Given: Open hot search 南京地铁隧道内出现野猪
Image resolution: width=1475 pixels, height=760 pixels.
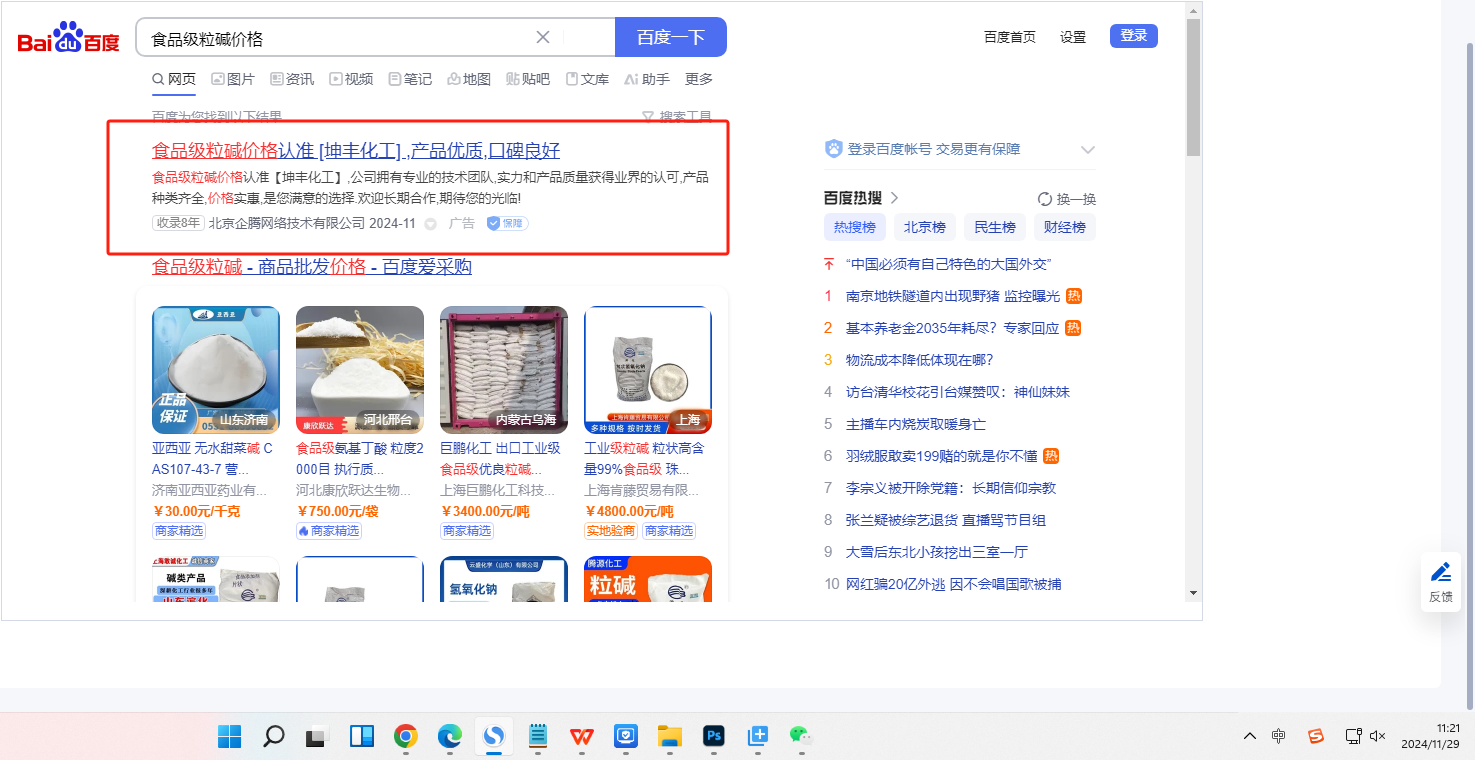Looking at the screenshot, I should click(953, 296).
